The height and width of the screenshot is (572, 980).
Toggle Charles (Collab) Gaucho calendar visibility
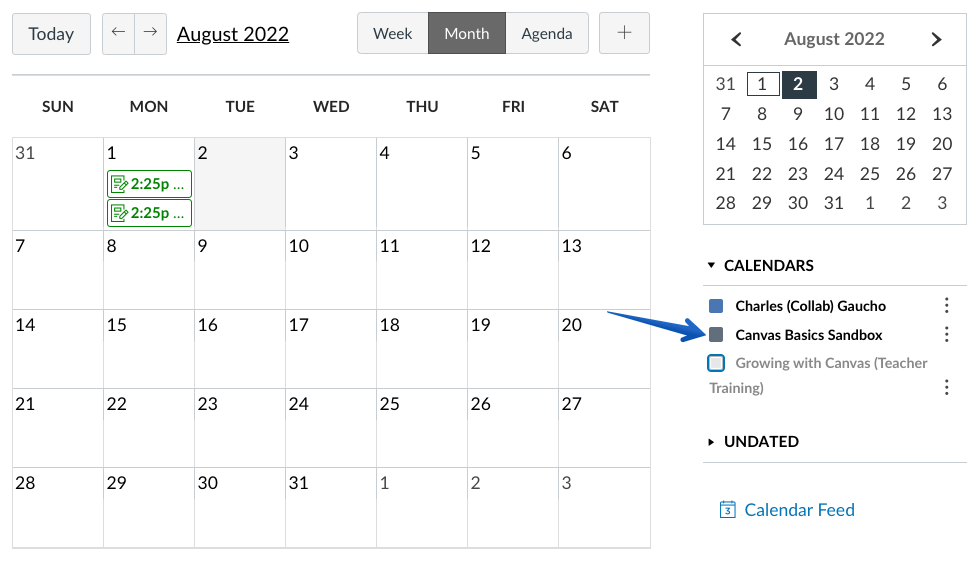point(716,306)
